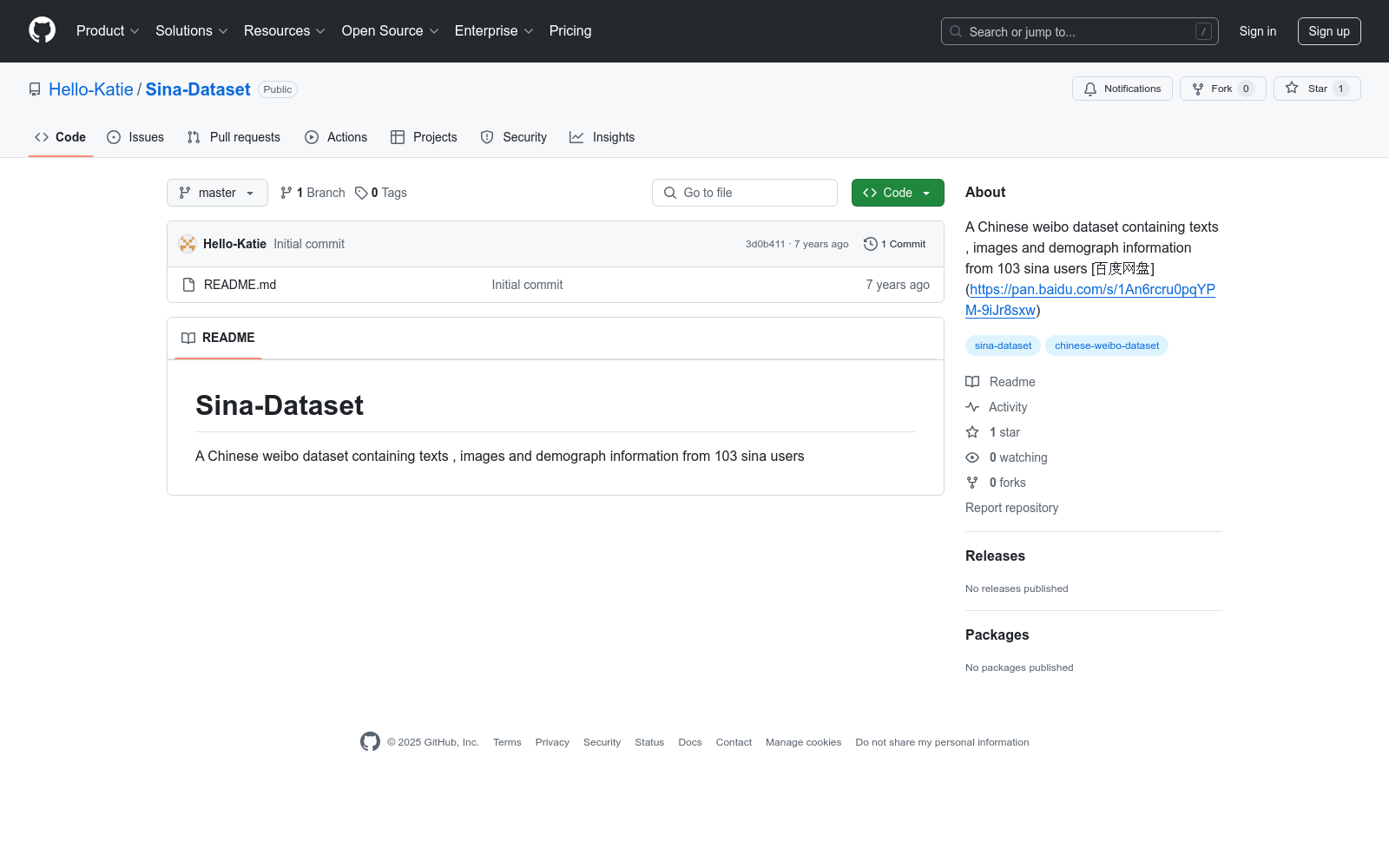Viewport: 1389px width, 868px height.
Task: Open the footer Terms link
Action: [507, 742]
